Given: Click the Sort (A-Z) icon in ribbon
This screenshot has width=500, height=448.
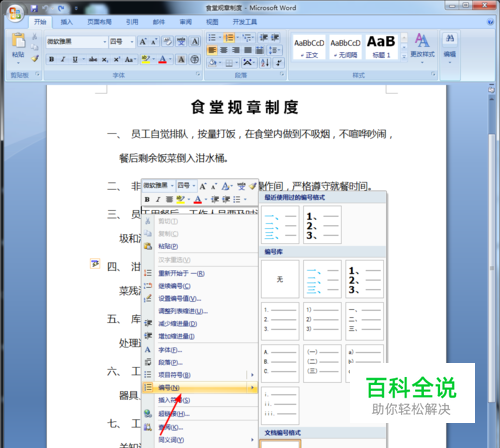Looking at the screenshot, I should (x=265, y=62).
